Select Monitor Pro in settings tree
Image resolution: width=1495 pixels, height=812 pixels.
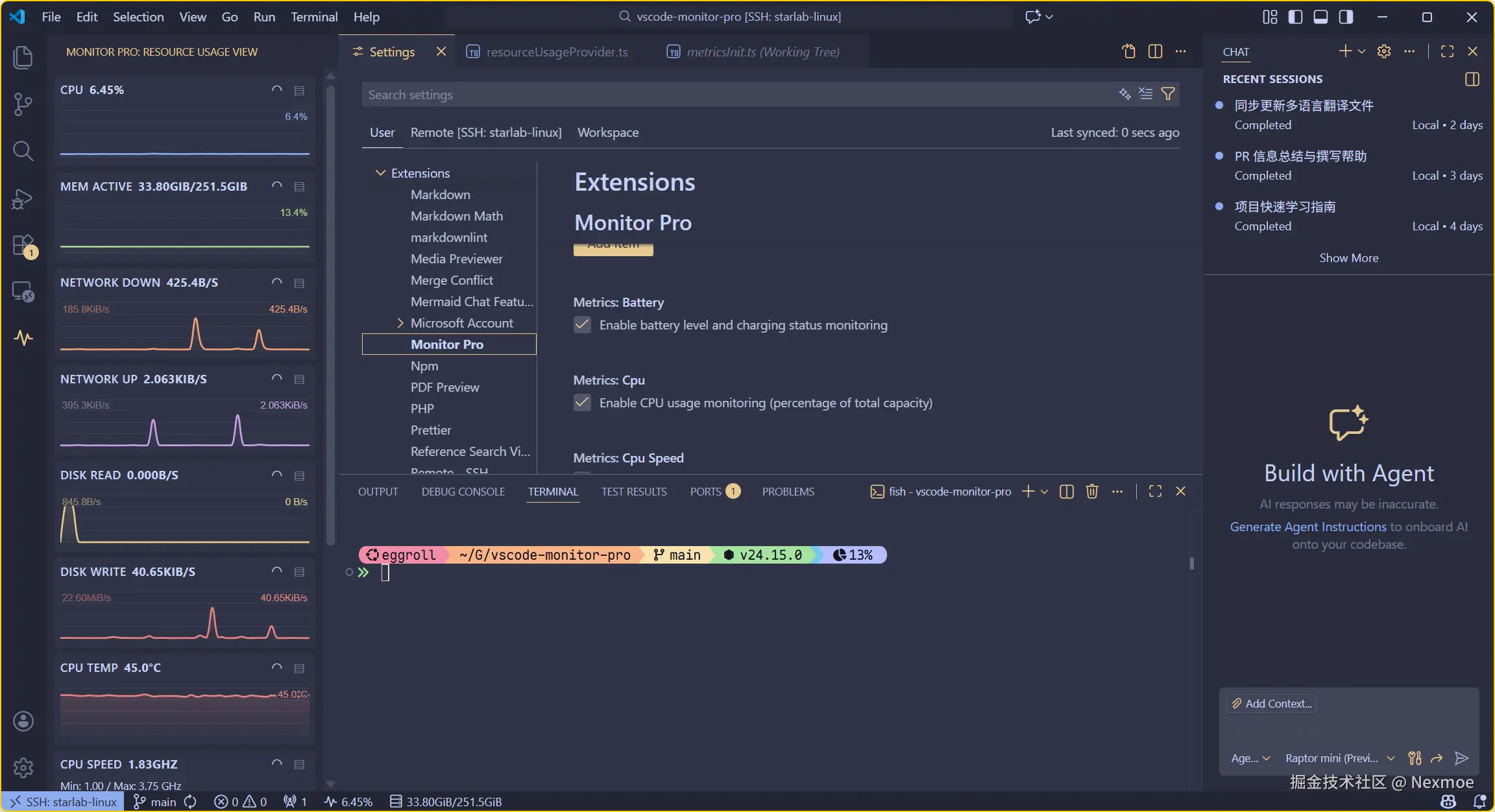click(x=449, y=344)
